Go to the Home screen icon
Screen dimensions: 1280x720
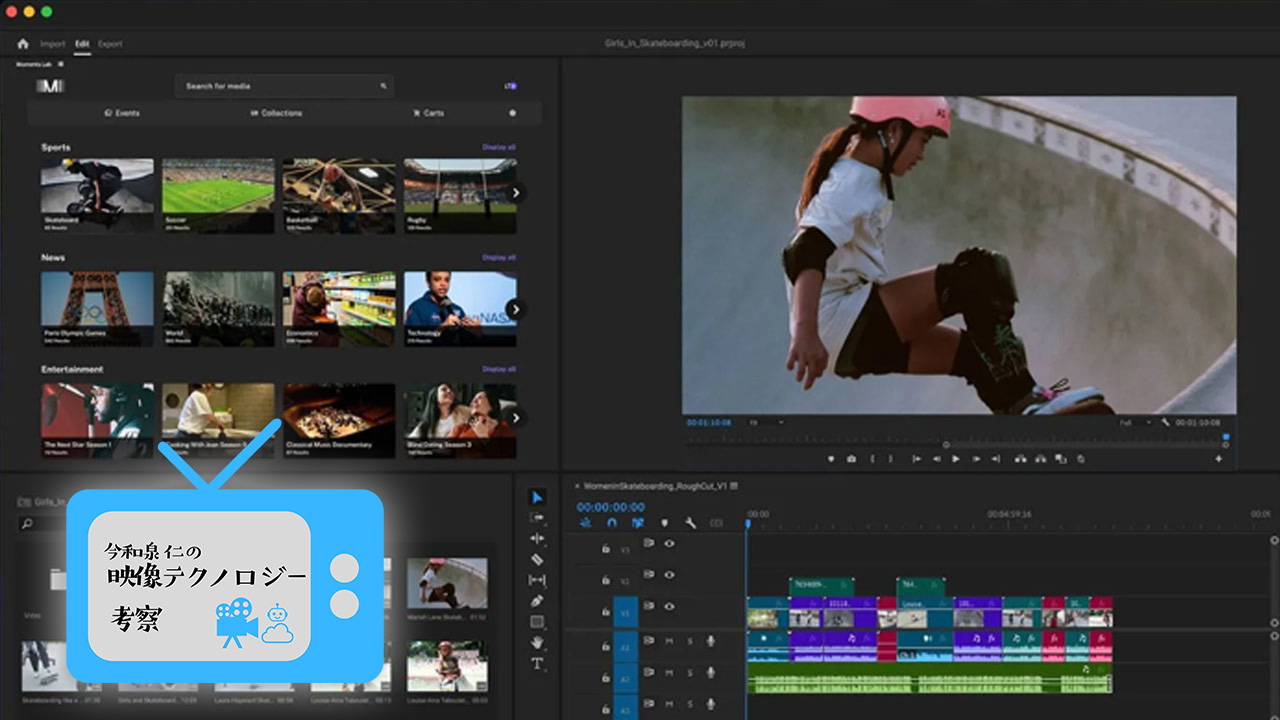(23, 44)
